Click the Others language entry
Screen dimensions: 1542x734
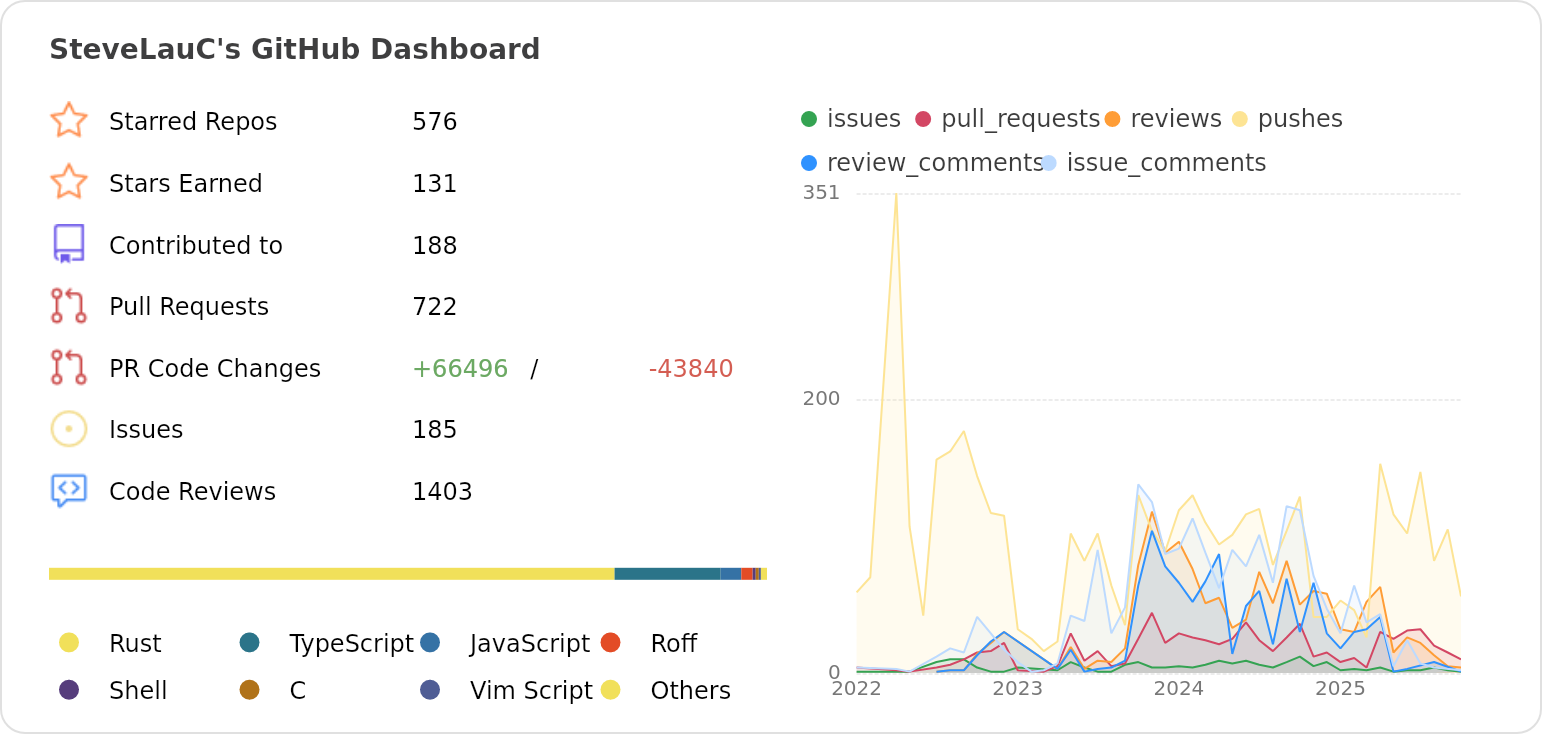coord(690,690)
